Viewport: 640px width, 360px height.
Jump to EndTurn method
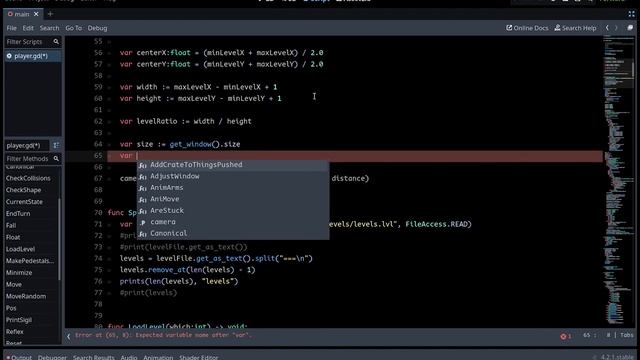point(18,214)
